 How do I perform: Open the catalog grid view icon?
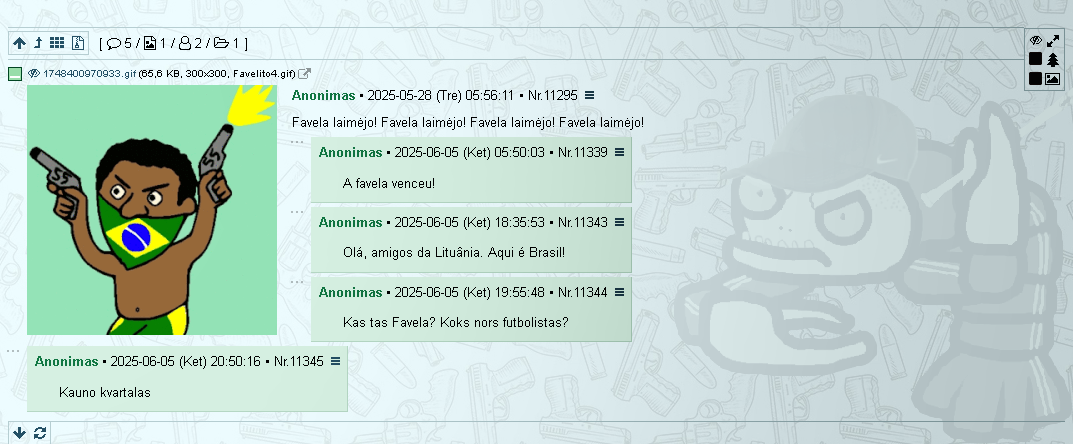(x=58, y=43)
